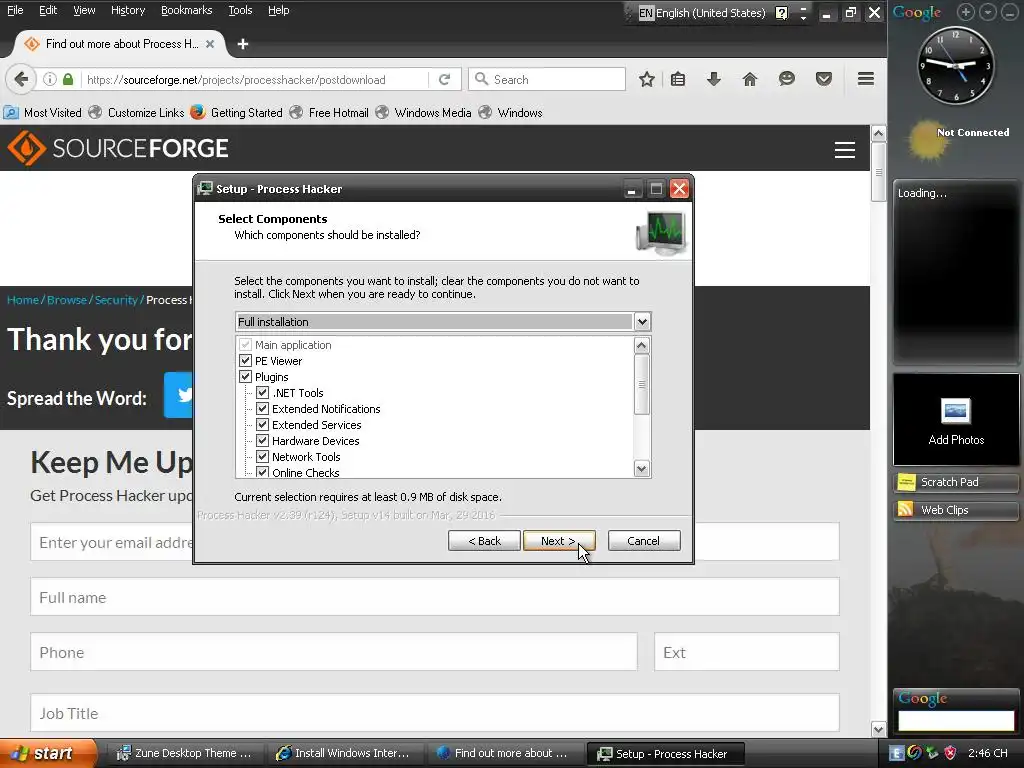Uncheck Network Tools plugin
1024x768 pixels.
(263, 456)
